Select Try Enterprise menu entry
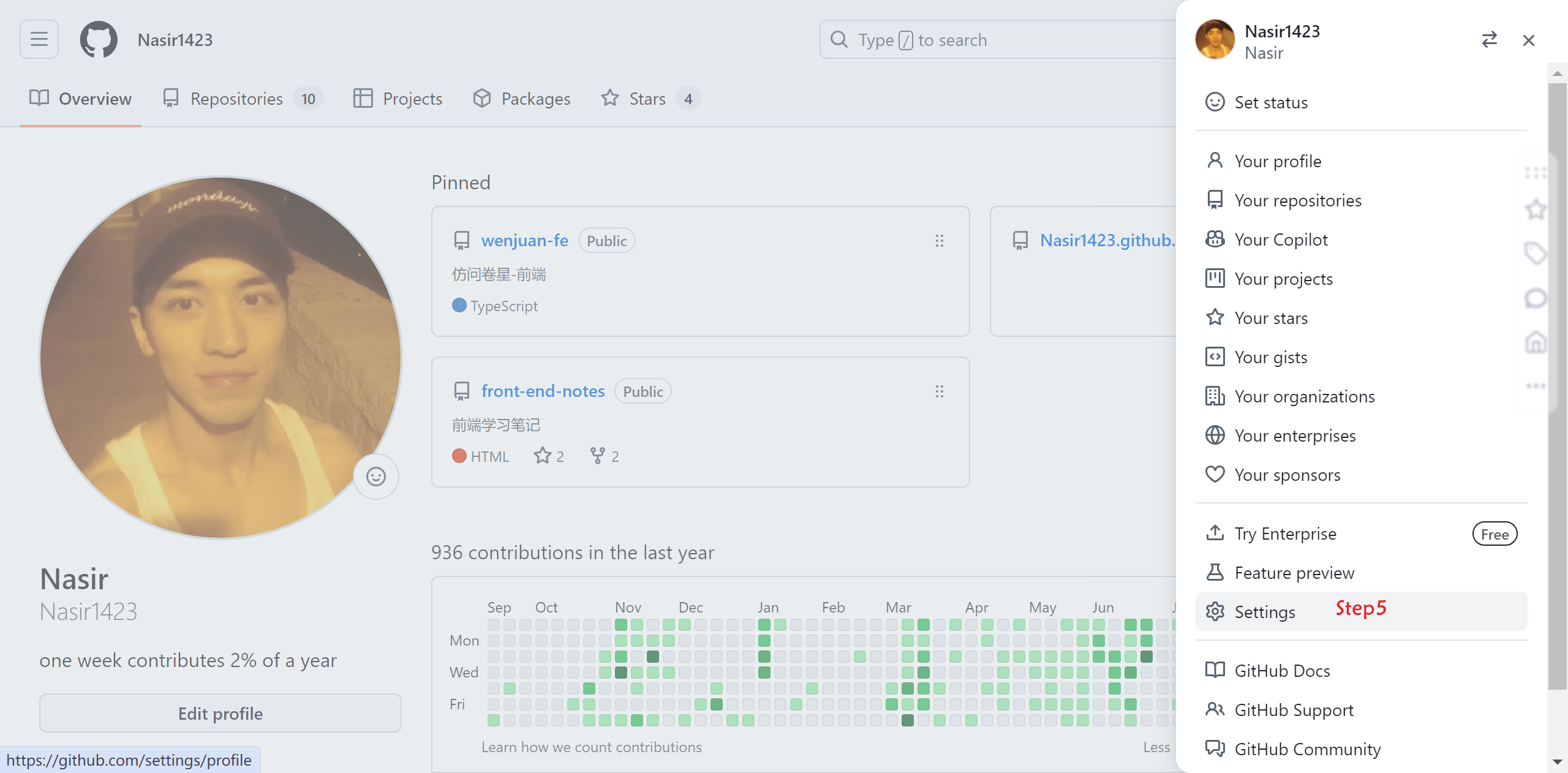This screenshot has height=773, width=1568. click(x=1361, y=533)
